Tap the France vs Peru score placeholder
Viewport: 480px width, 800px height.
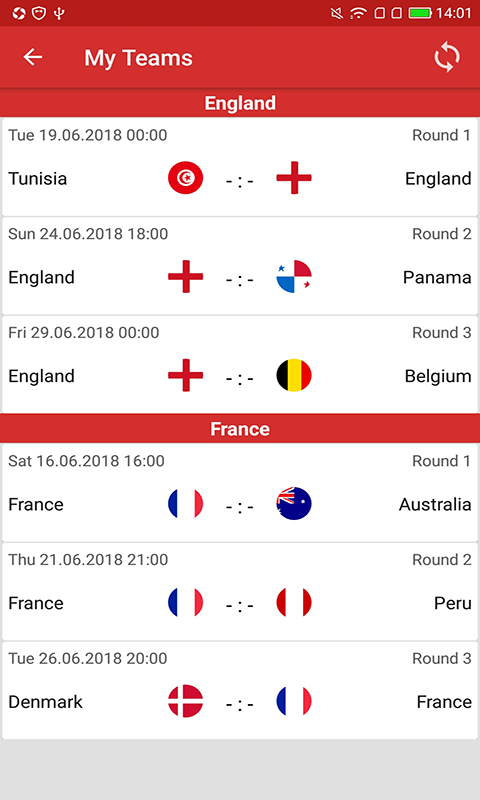coord(240,605)
